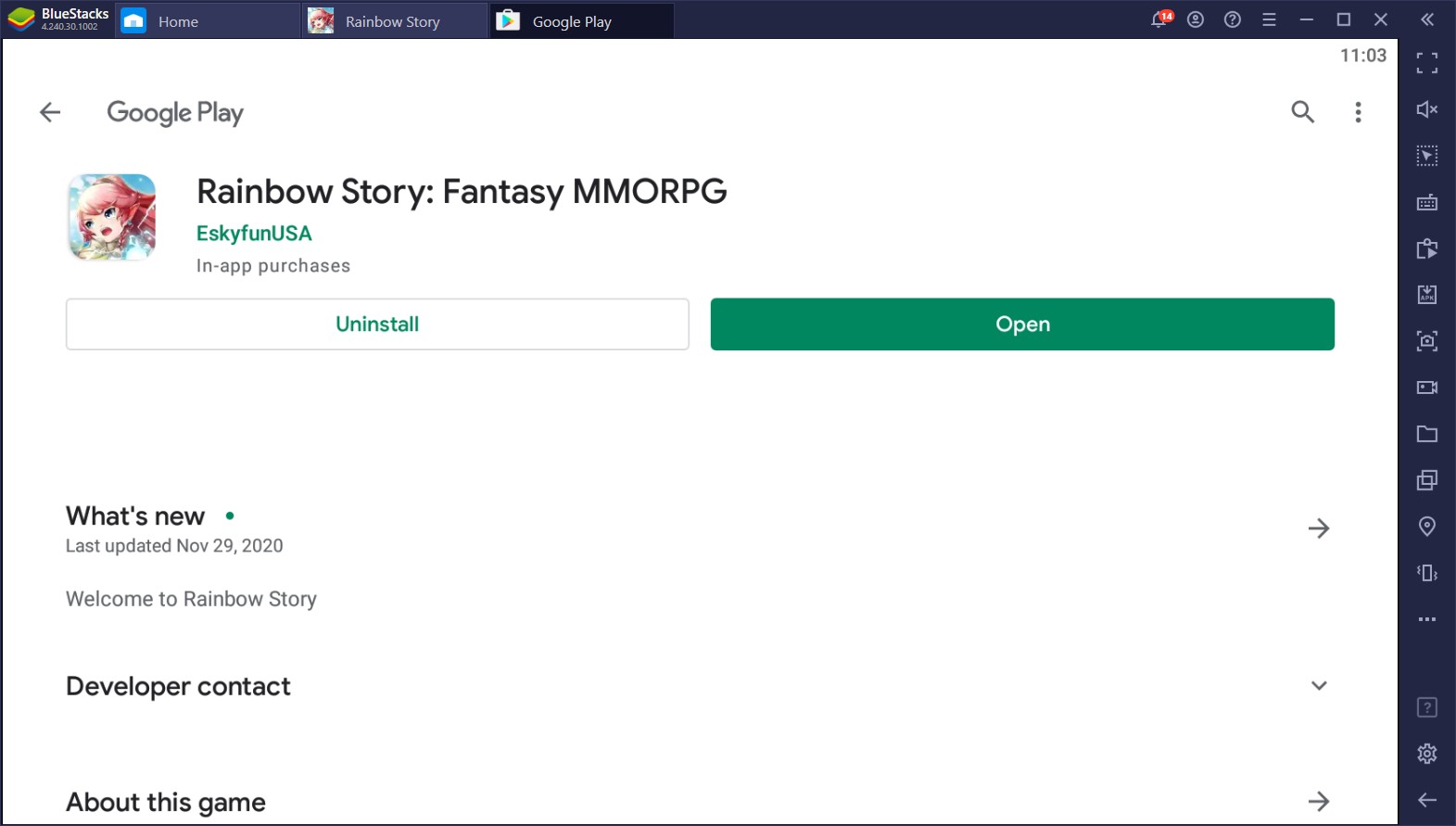Image resolution: width=1456 pixels, height=826 pixels.
Task: Toggle fullscreen mode in sidebar
Action: pos(1427,63)
